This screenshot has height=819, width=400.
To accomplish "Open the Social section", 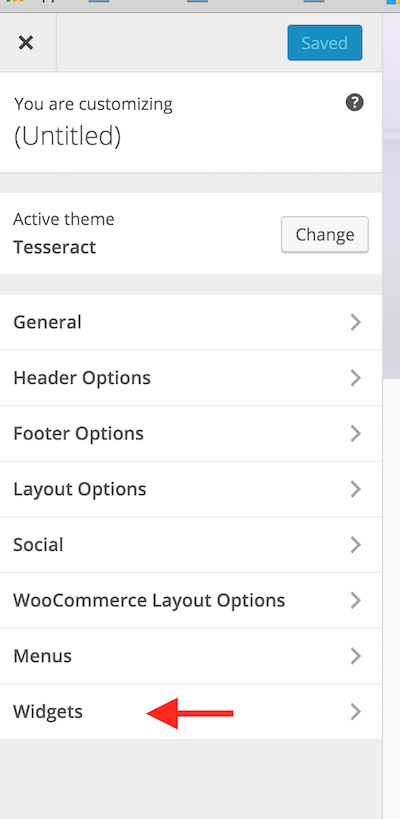I will 191,545.
